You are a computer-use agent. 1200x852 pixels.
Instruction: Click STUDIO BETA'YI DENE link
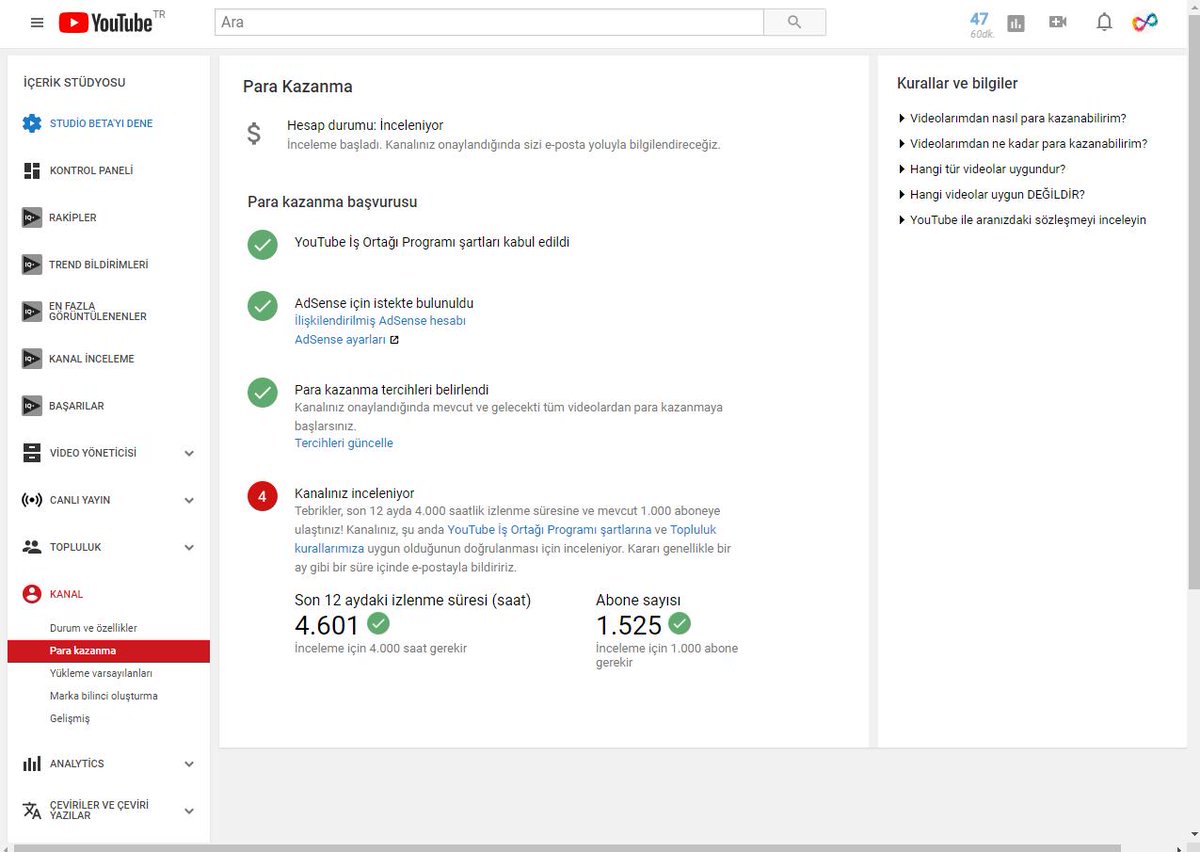[x=101, y=123]
